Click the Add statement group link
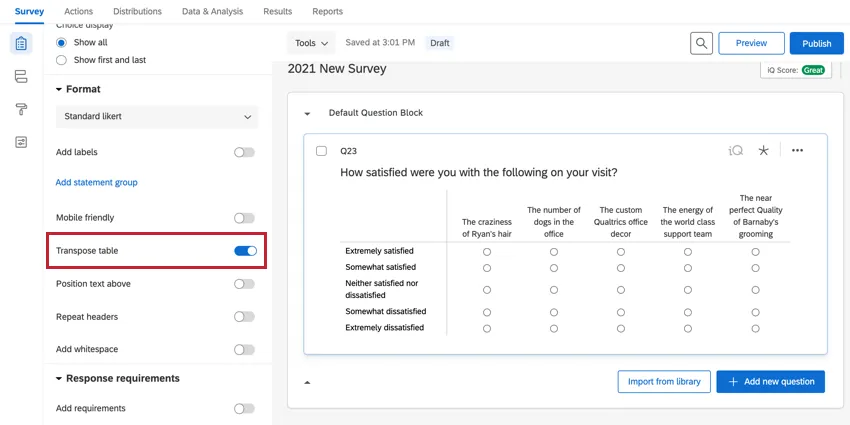This screenshot has width=850, height=425. (x=96, y=183)
